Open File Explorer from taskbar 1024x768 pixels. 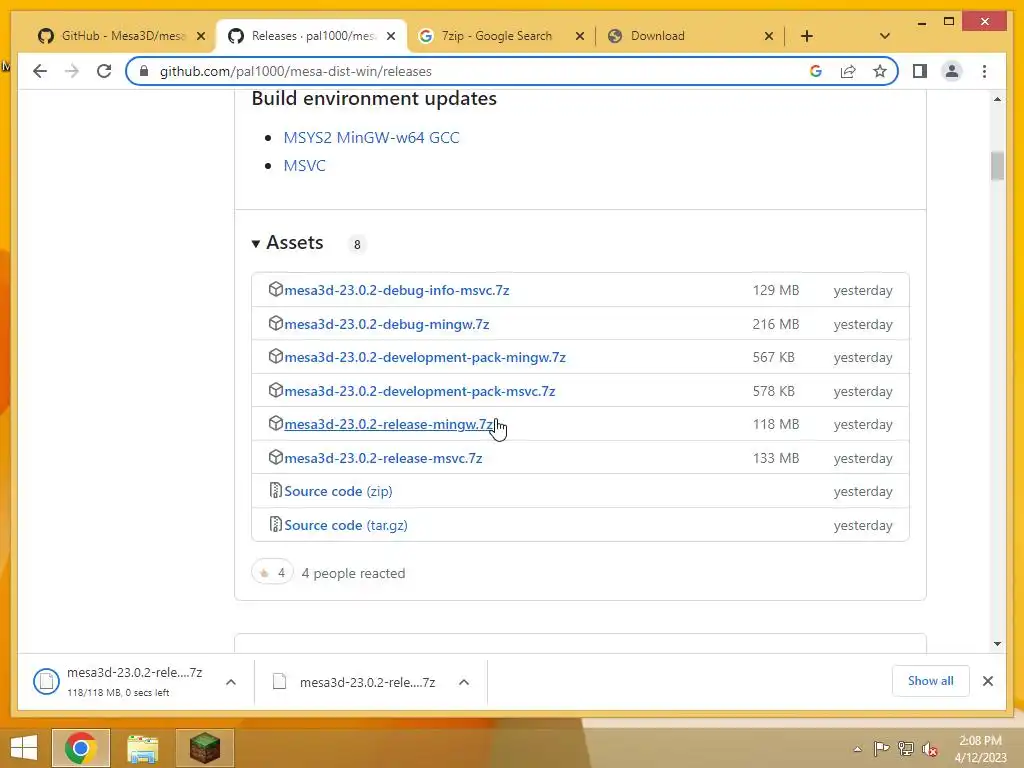pos(142,748)
